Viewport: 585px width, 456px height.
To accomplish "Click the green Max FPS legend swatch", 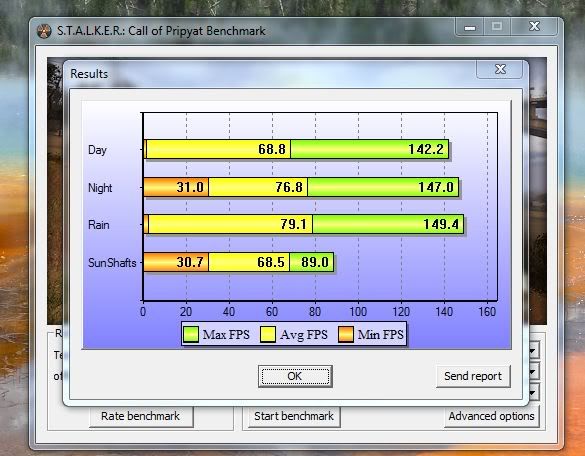I will point(191,334).
